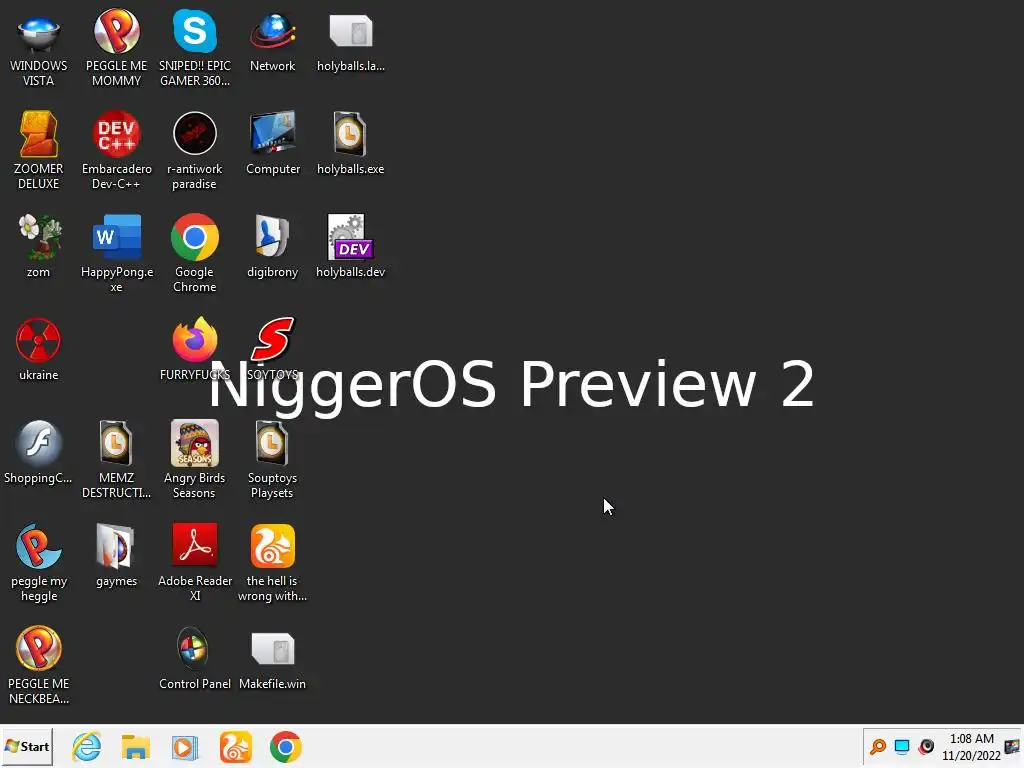Click the magnifier icon in the system tray
The image size is (1024, 768).
tap(878, 746)
